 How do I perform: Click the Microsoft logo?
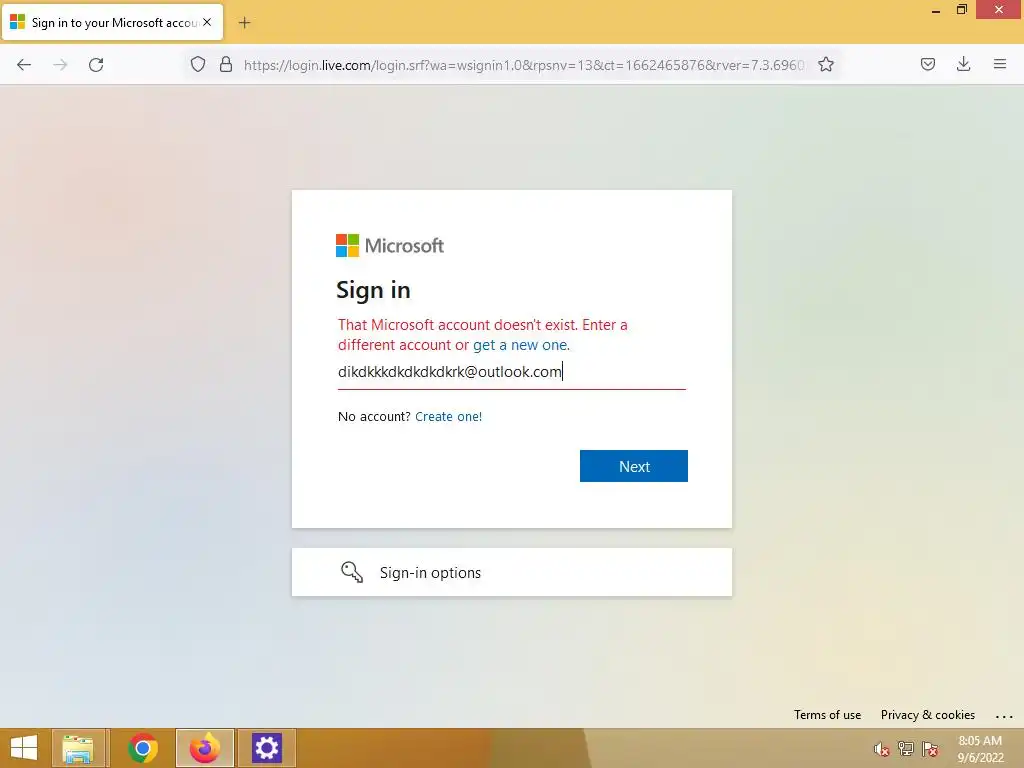tap(390, 246)
